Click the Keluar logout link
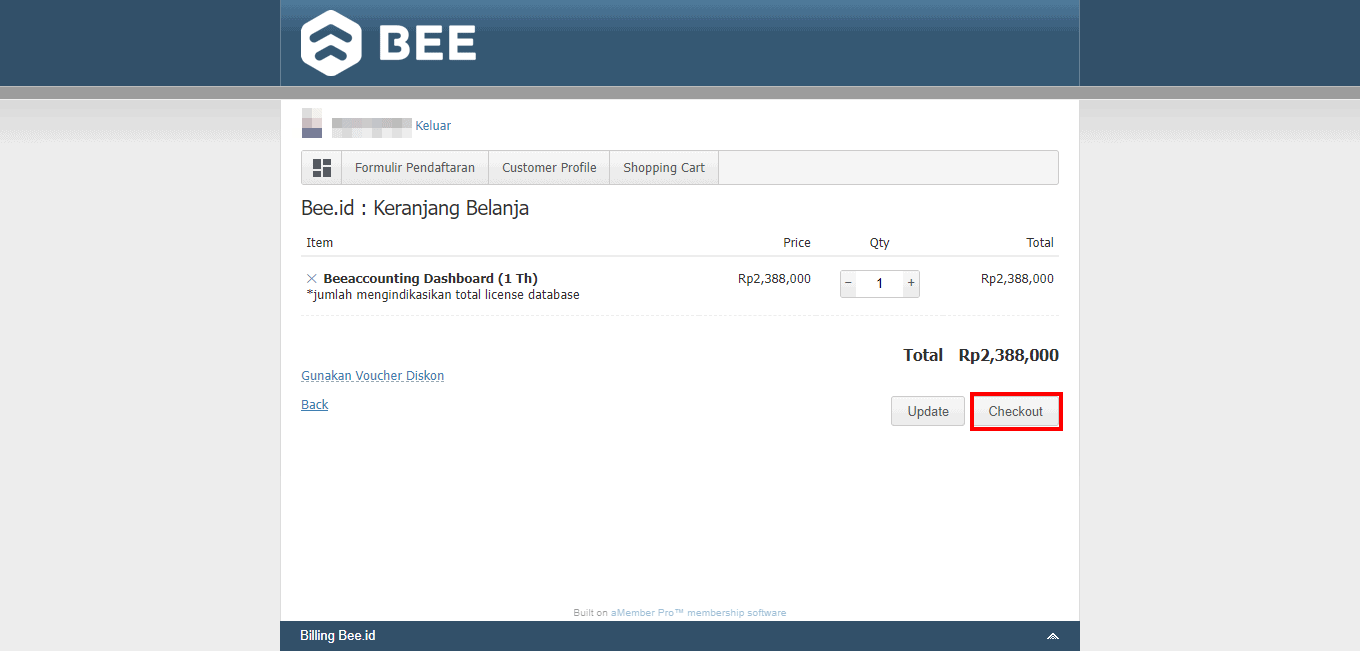1360x651 pixels. (x=433, y=126)
